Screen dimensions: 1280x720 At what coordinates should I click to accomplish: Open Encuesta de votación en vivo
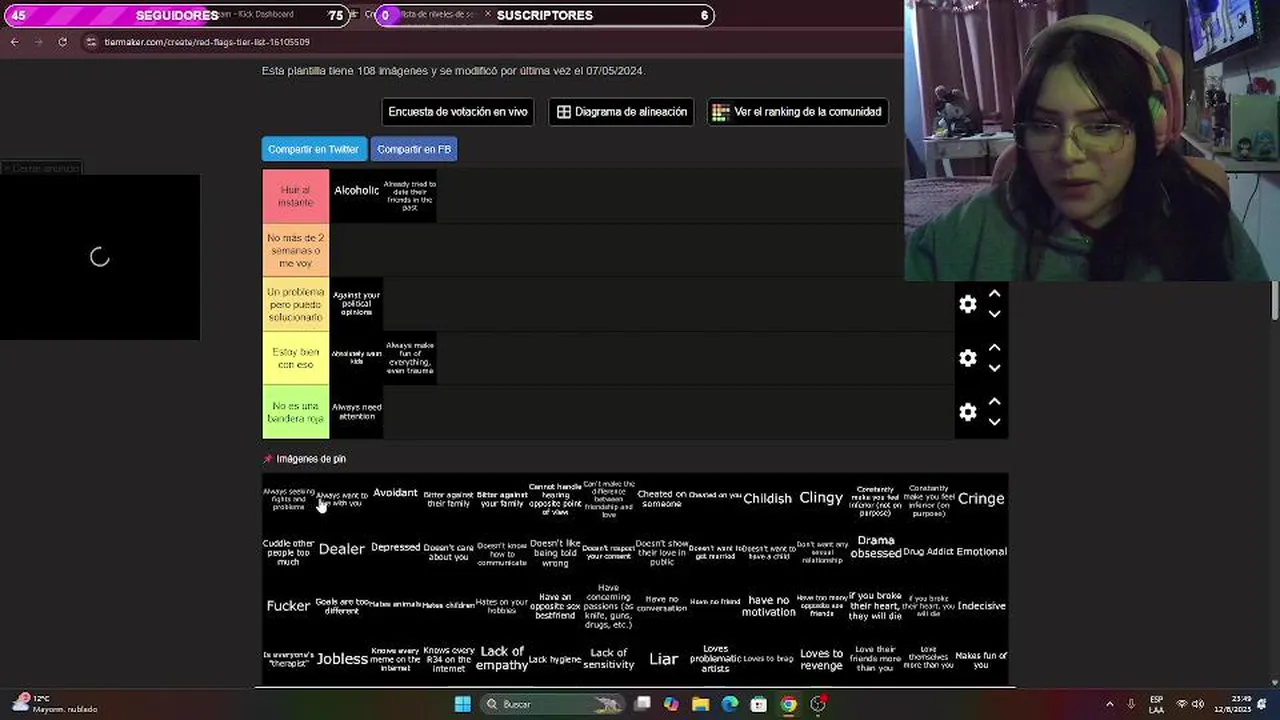click(458, 112)
